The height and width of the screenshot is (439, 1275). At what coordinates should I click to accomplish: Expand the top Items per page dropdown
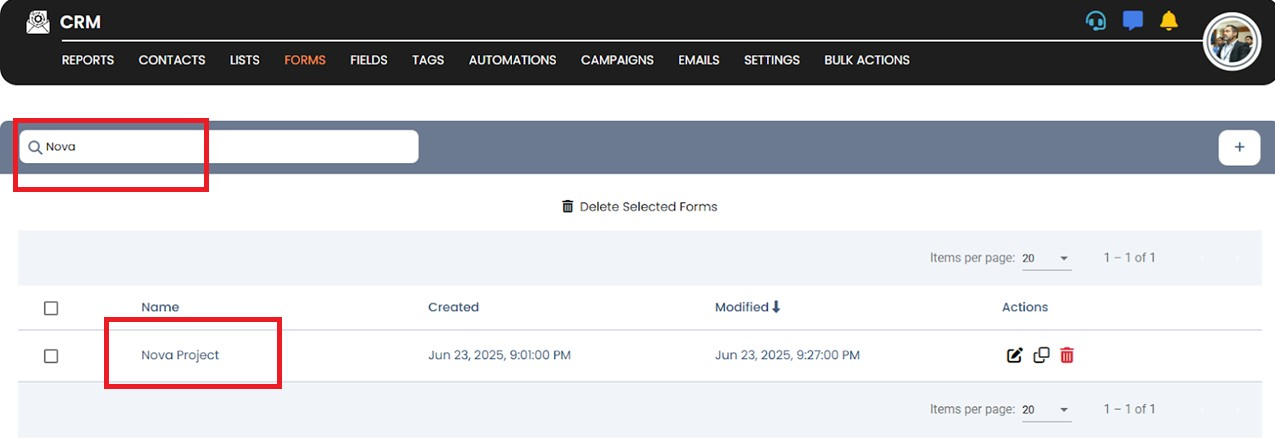tap(1046, 258)
